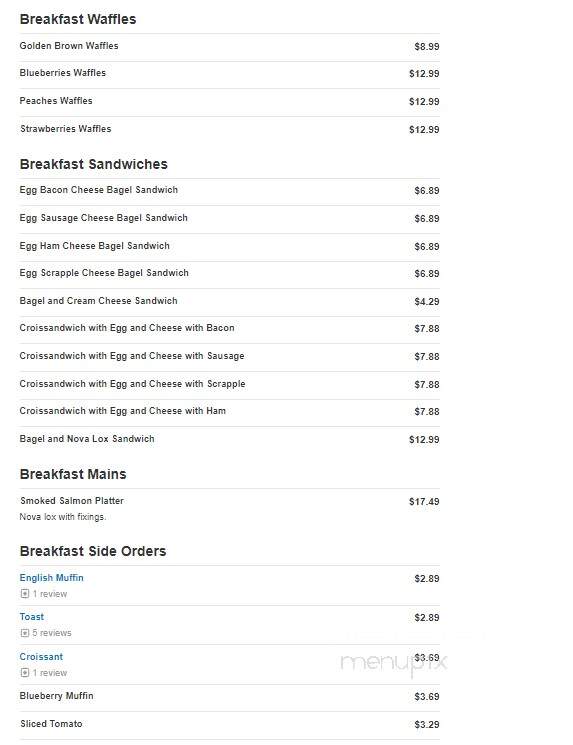Click the Breakfast Side Orders heading
This screenshot has height=745, width=573.
click(x=93, y=551)
